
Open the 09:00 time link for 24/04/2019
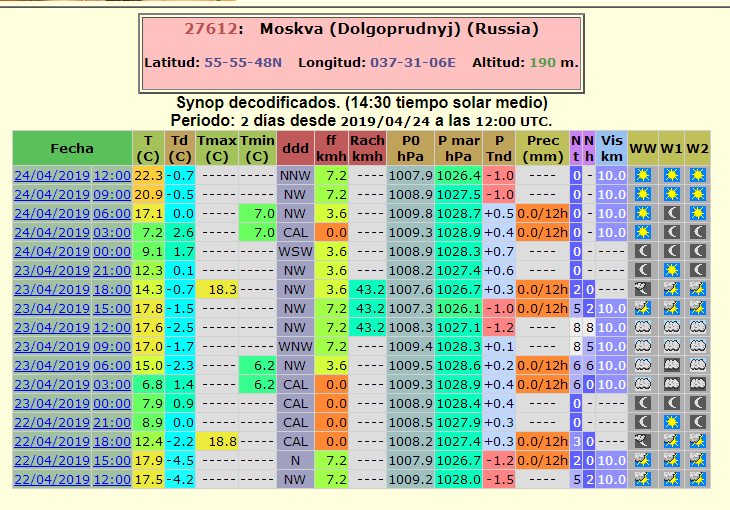pos(112,195)
